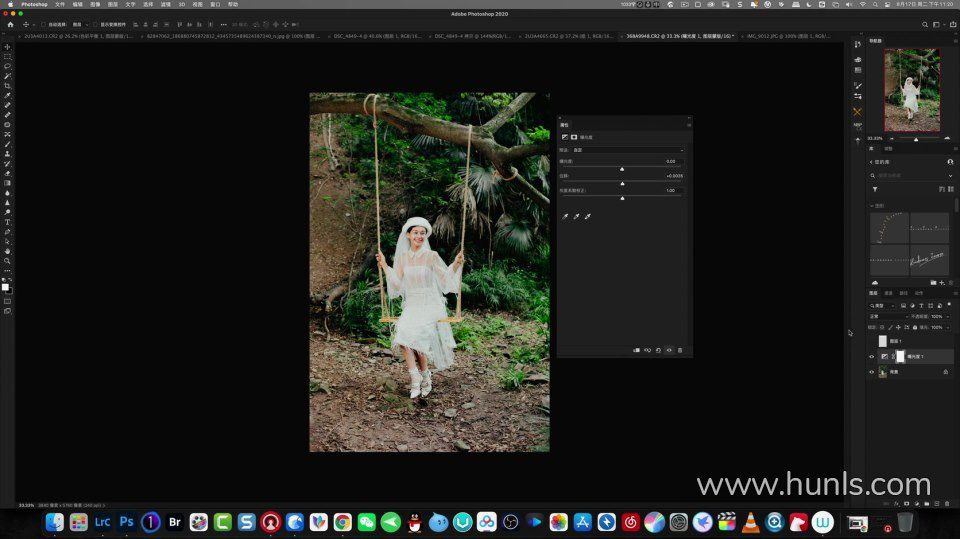Click the delete adjustment trash icon in Properties

[x=680, y=350]
